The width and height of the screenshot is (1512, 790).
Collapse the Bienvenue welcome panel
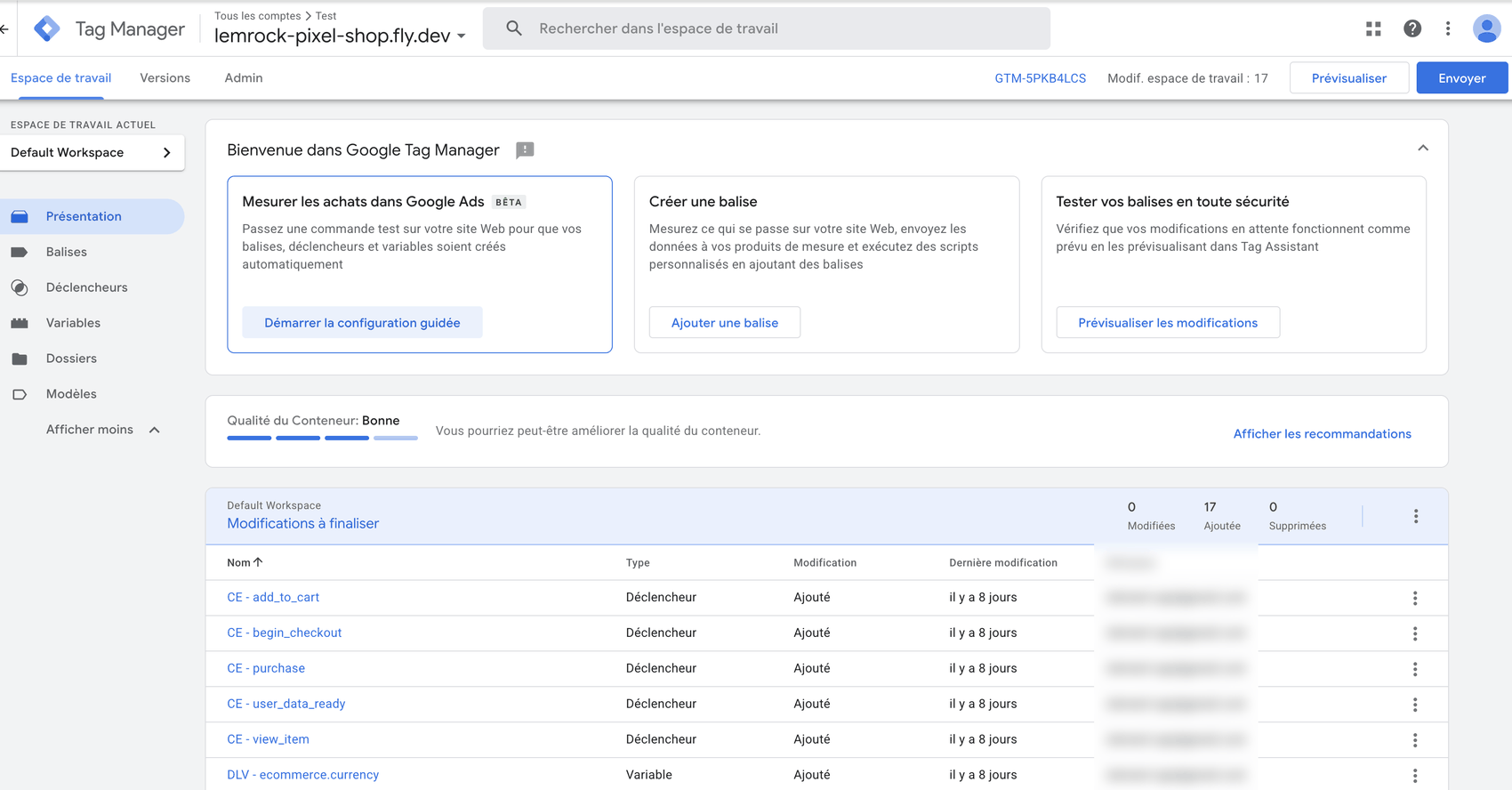pyautogui.click(x=1423, y=149)
